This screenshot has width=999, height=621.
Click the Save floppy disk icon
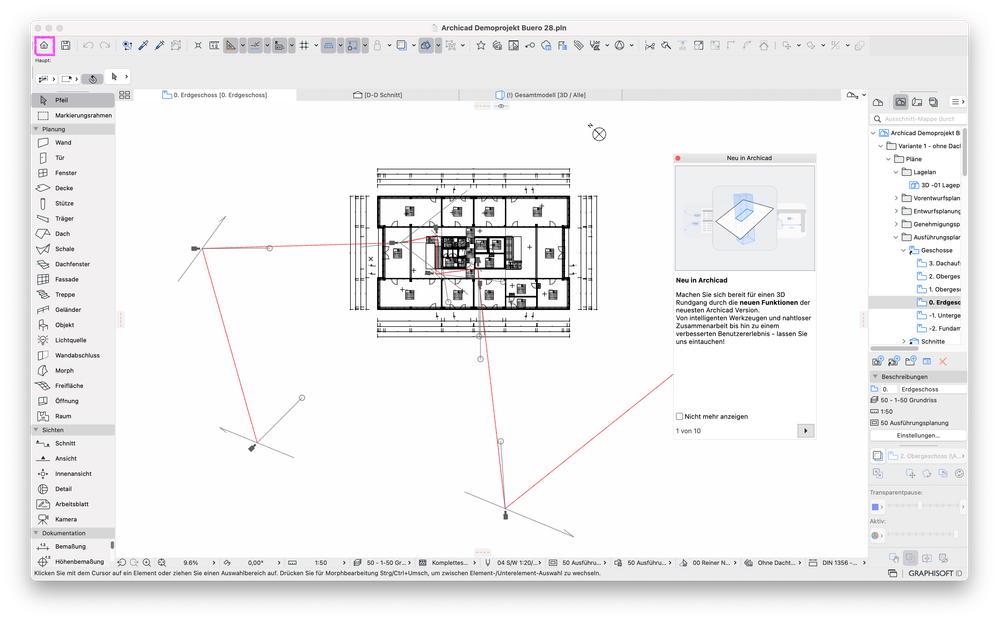coord(66,45)
